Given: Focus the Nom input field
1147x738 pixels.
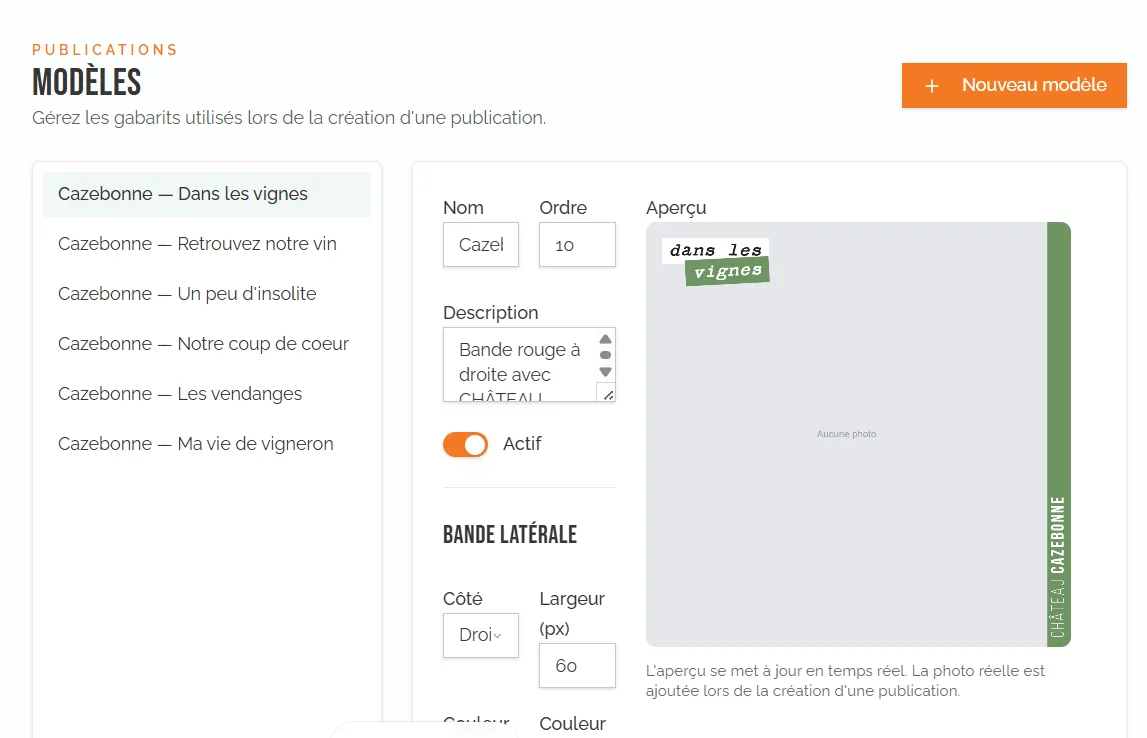Looking at the screenshot, I should coord(481,244).
